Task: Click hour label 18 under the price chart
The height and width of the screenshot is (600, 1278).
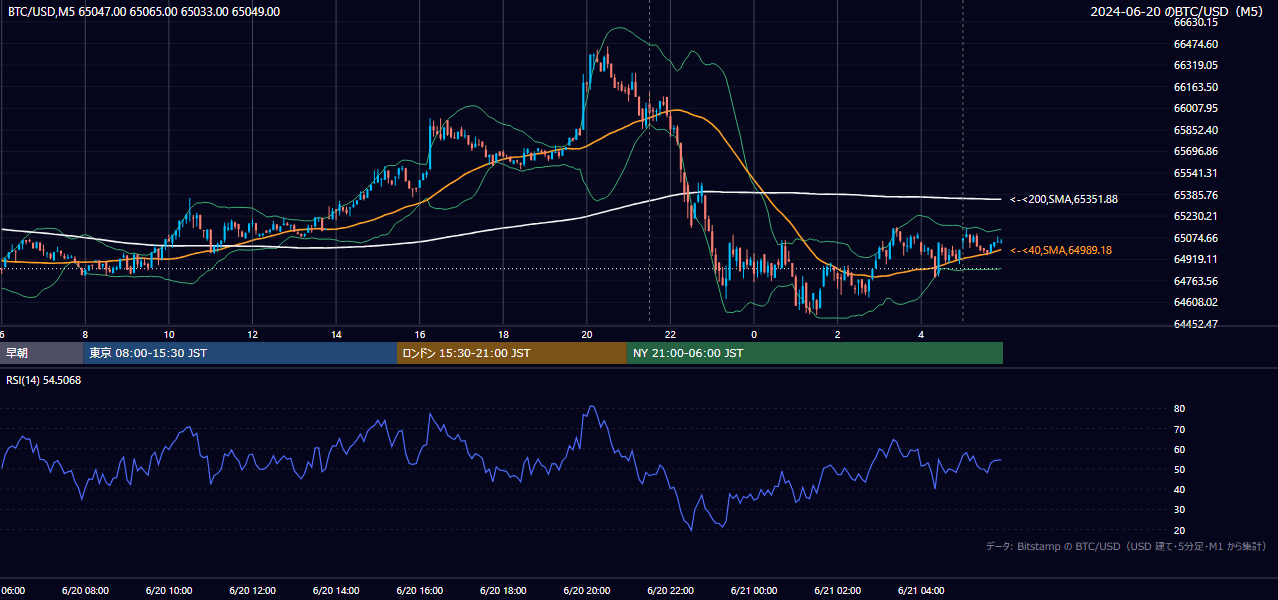Action: coord(504,335)
